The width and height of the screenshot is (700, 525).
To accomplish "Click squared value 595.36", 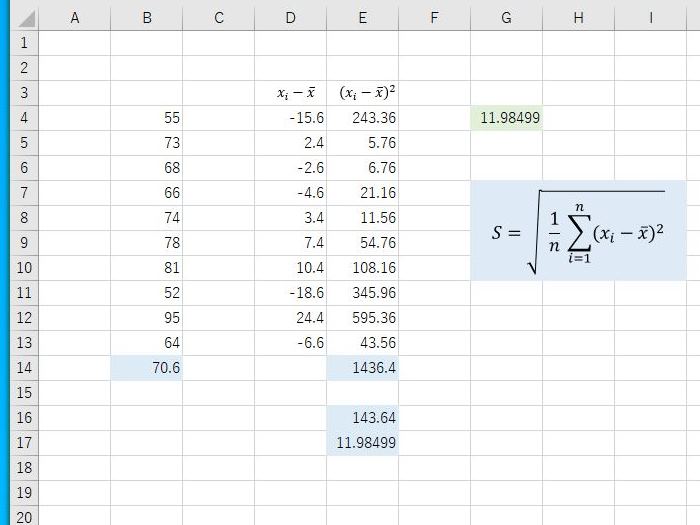I will pyautogui.click(x=362, y=318).
